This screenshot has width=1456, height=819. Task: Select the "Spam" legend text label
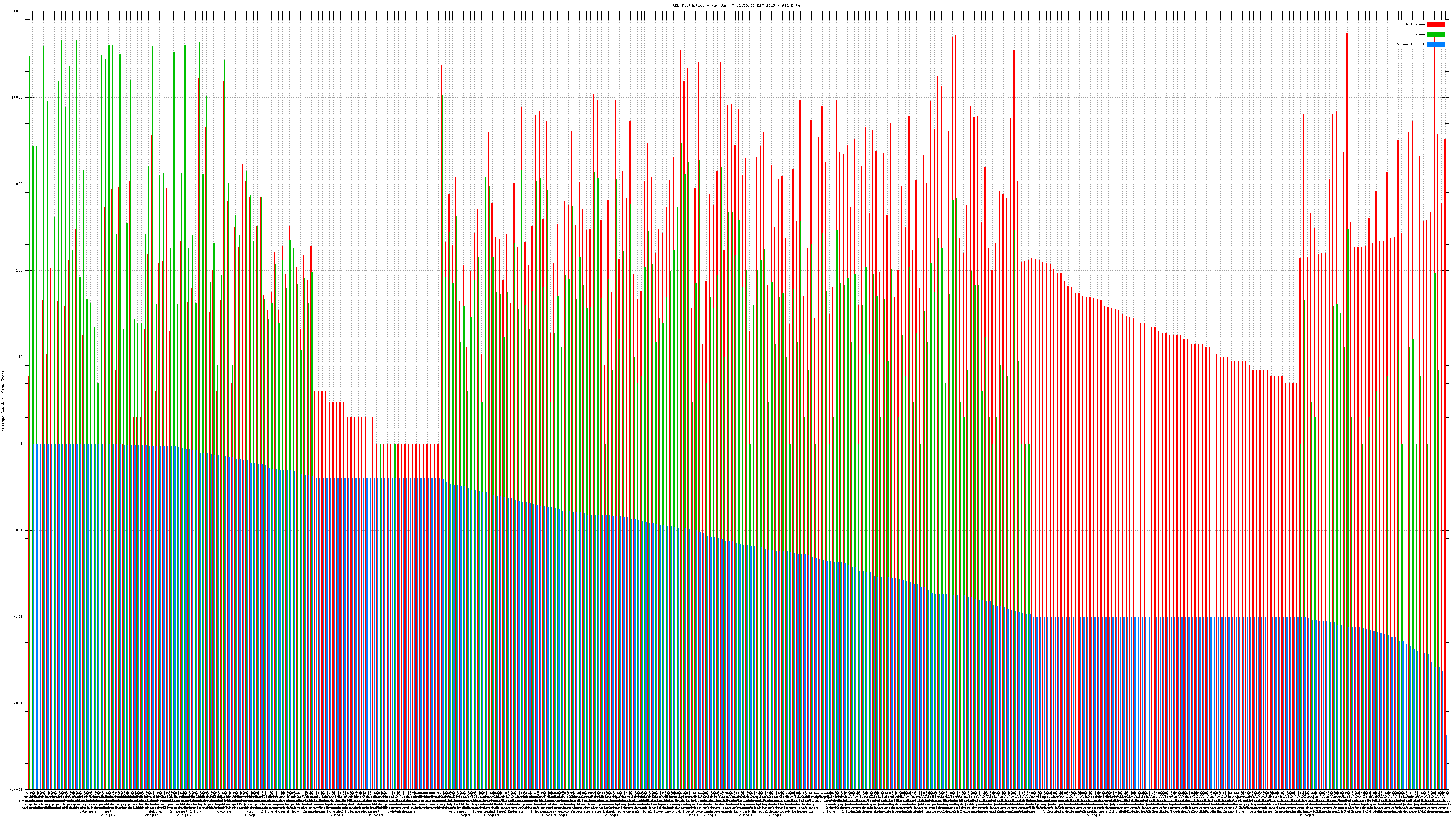pyautogui.click(x=1420, y=35)
